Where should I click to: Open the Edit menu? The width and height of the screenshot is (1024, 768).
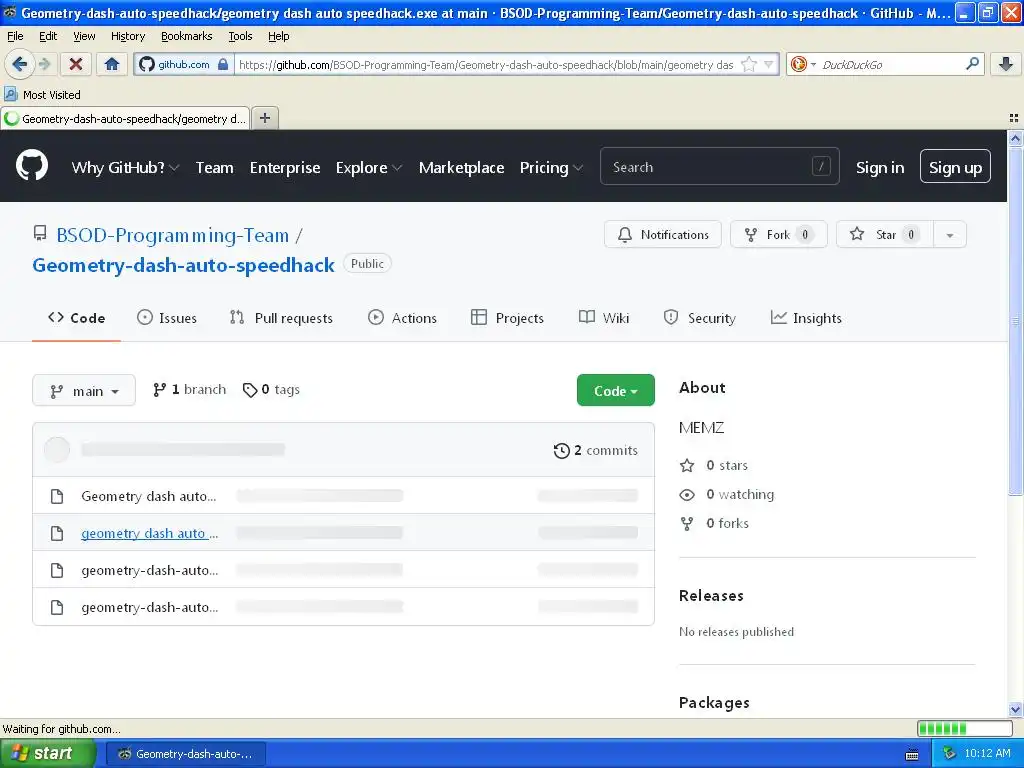(x=48, y=36)
